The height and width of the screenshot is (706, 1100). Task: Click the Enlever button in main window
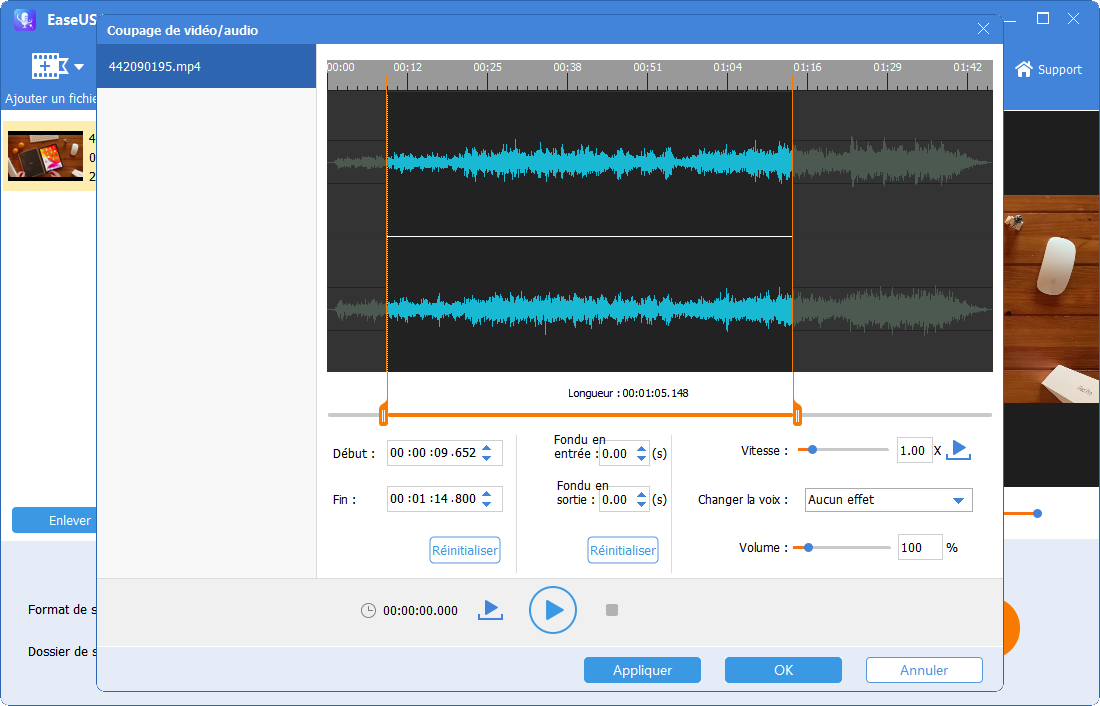click(54, 520)
